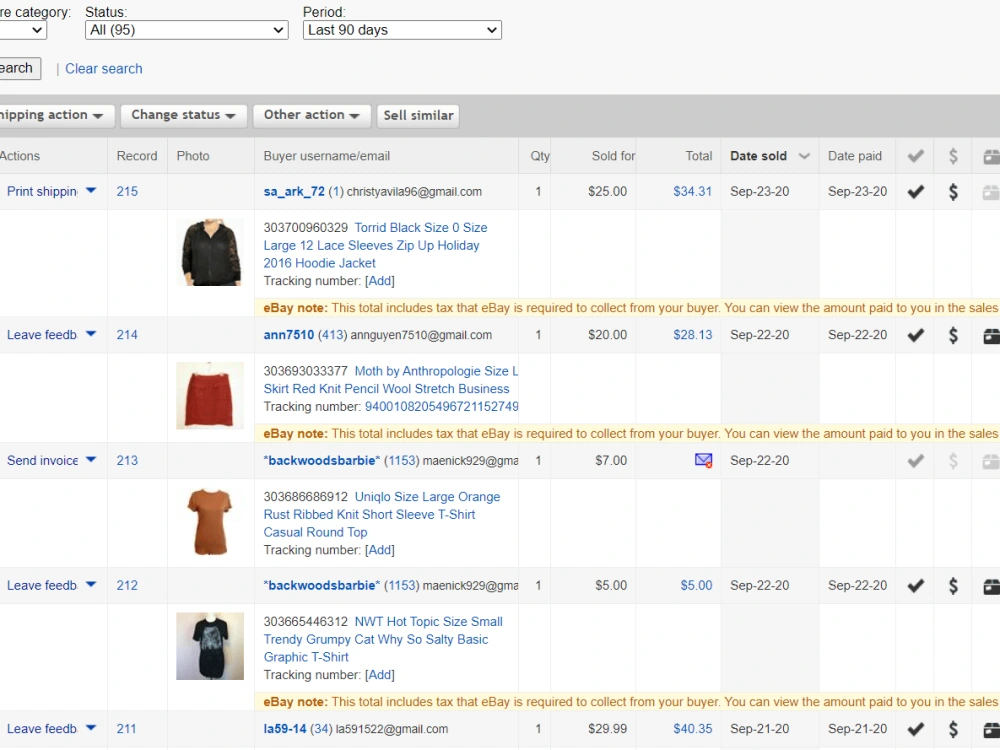
Task: Open the orange ribbed t-shirt thumbnail
Action: click(x=210, y=521)
